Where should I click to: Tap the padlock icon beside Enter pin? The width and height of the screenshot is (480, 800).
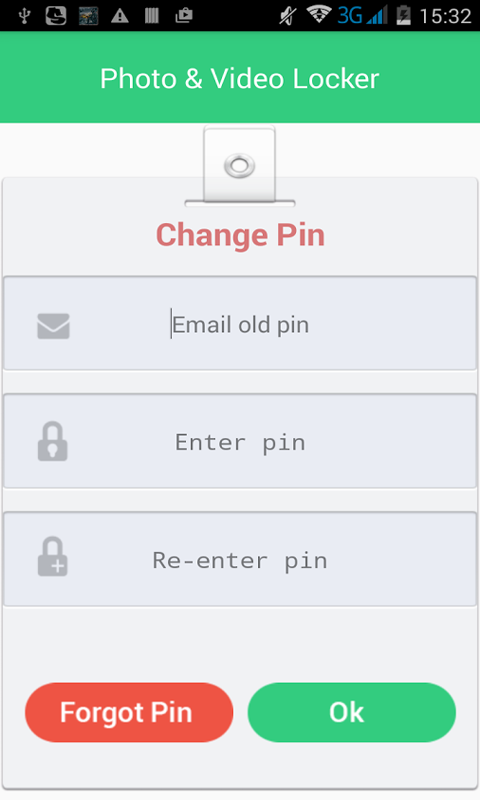(53, 441)
